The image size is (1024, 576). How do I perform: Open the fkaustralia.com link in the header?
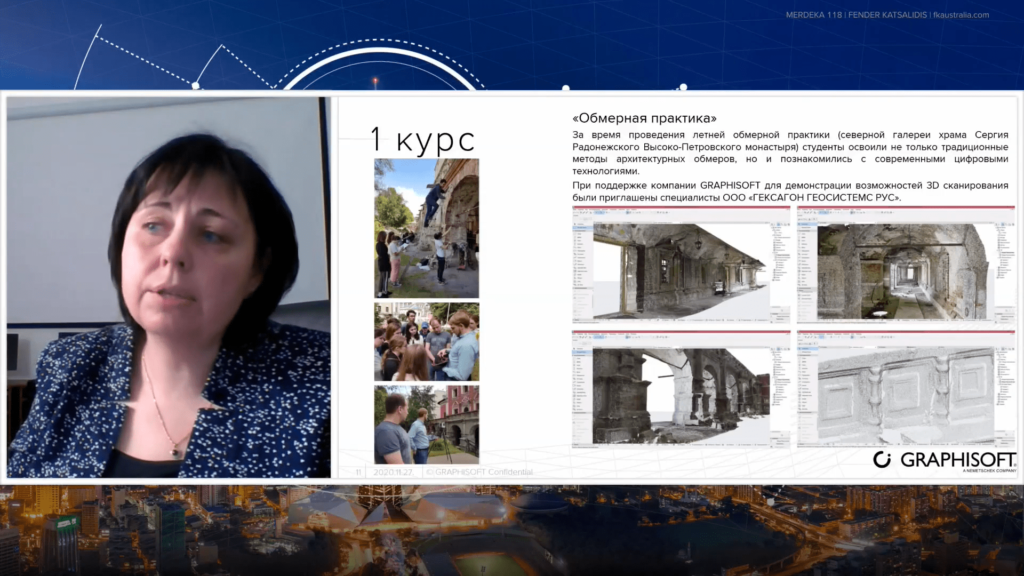coord(960,15)
